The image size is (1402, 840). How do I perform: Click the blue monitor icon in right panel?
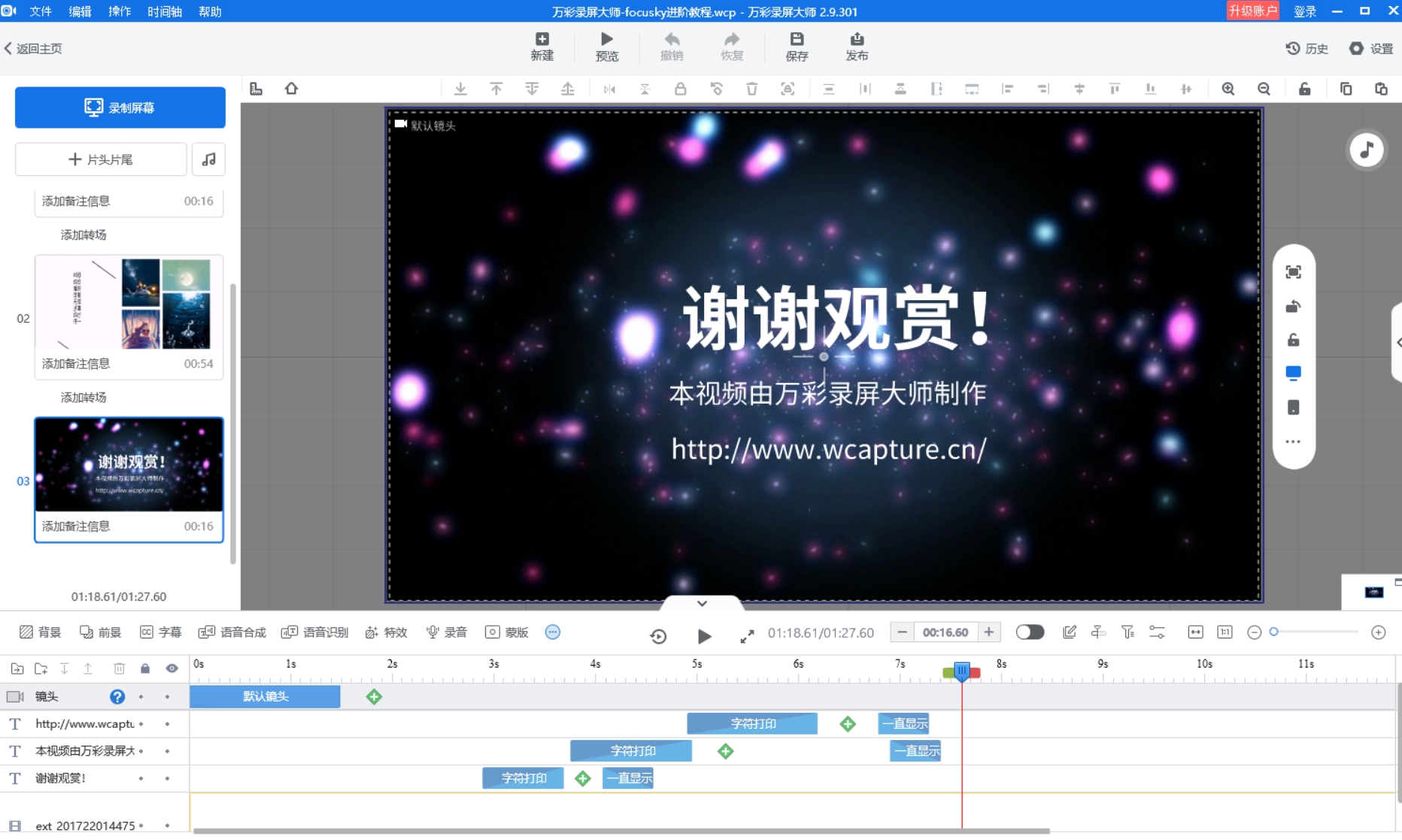point(1293,373)
